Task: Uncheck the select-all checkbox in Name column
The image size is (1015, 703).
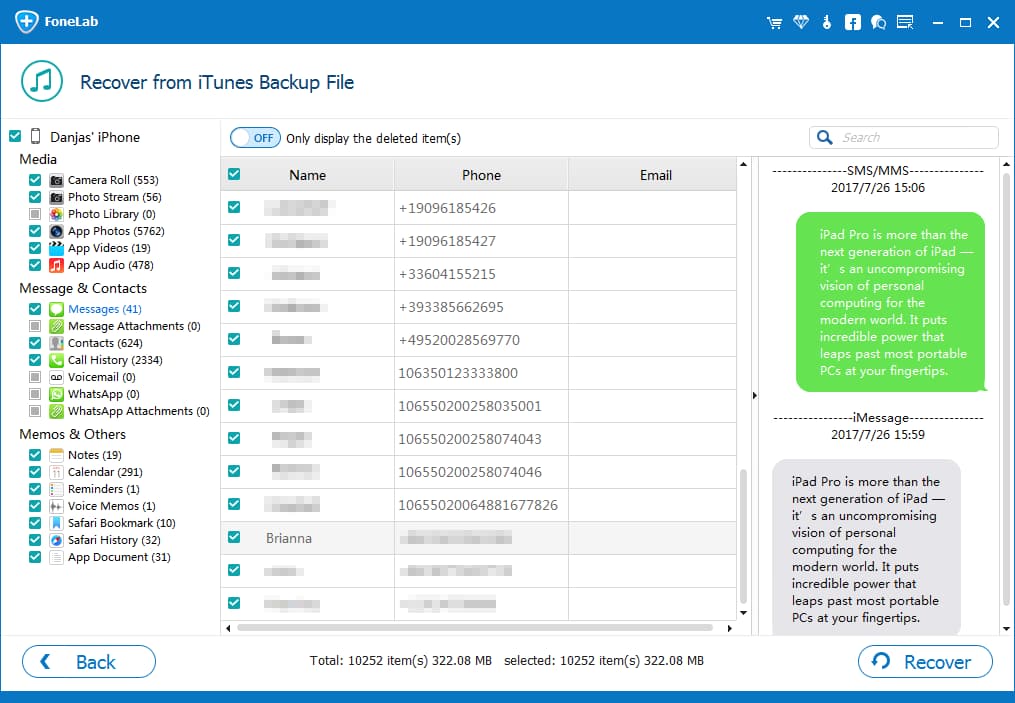Action: (233, 173)
